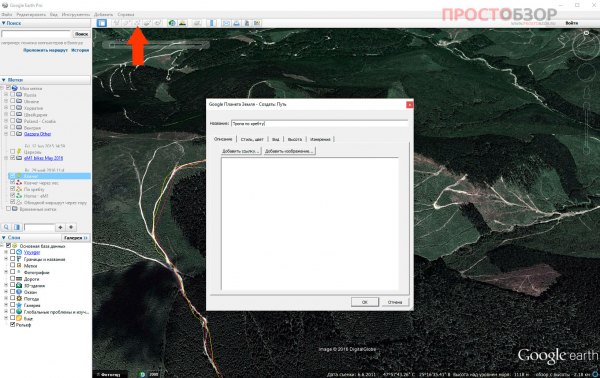Image resolution: width=600 pixels, height=378 pixels.
Task: Switch to the Стиль, цвет tab
Action: 252,139
